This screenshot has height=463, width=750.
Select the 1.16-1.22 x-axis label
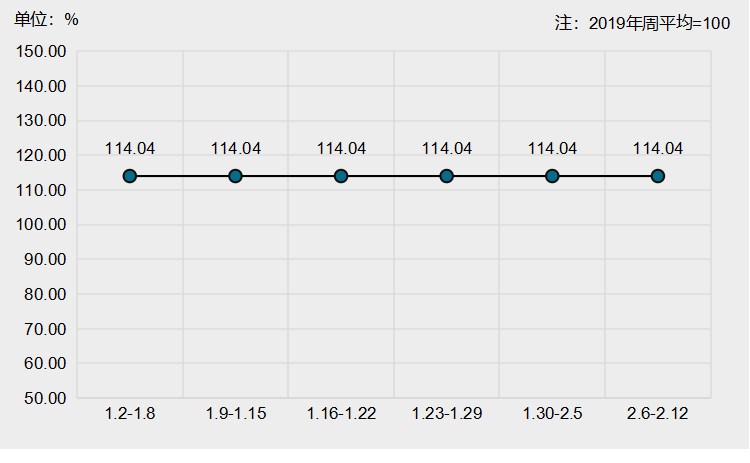tap(341, 414)
